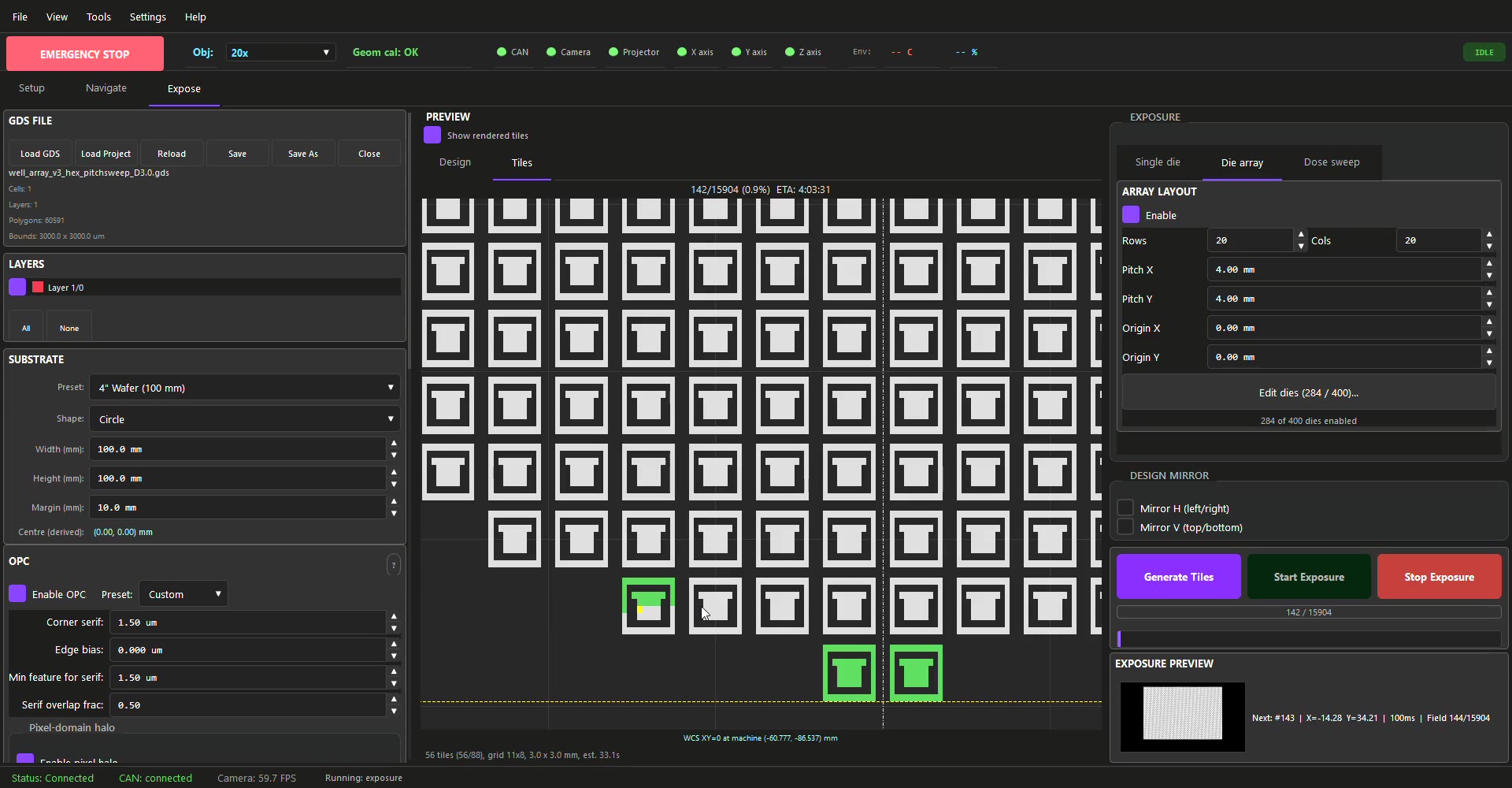
Task: Click the EMERGENCY STOP button
Action: pyautogui.click(x=85, y=54)
